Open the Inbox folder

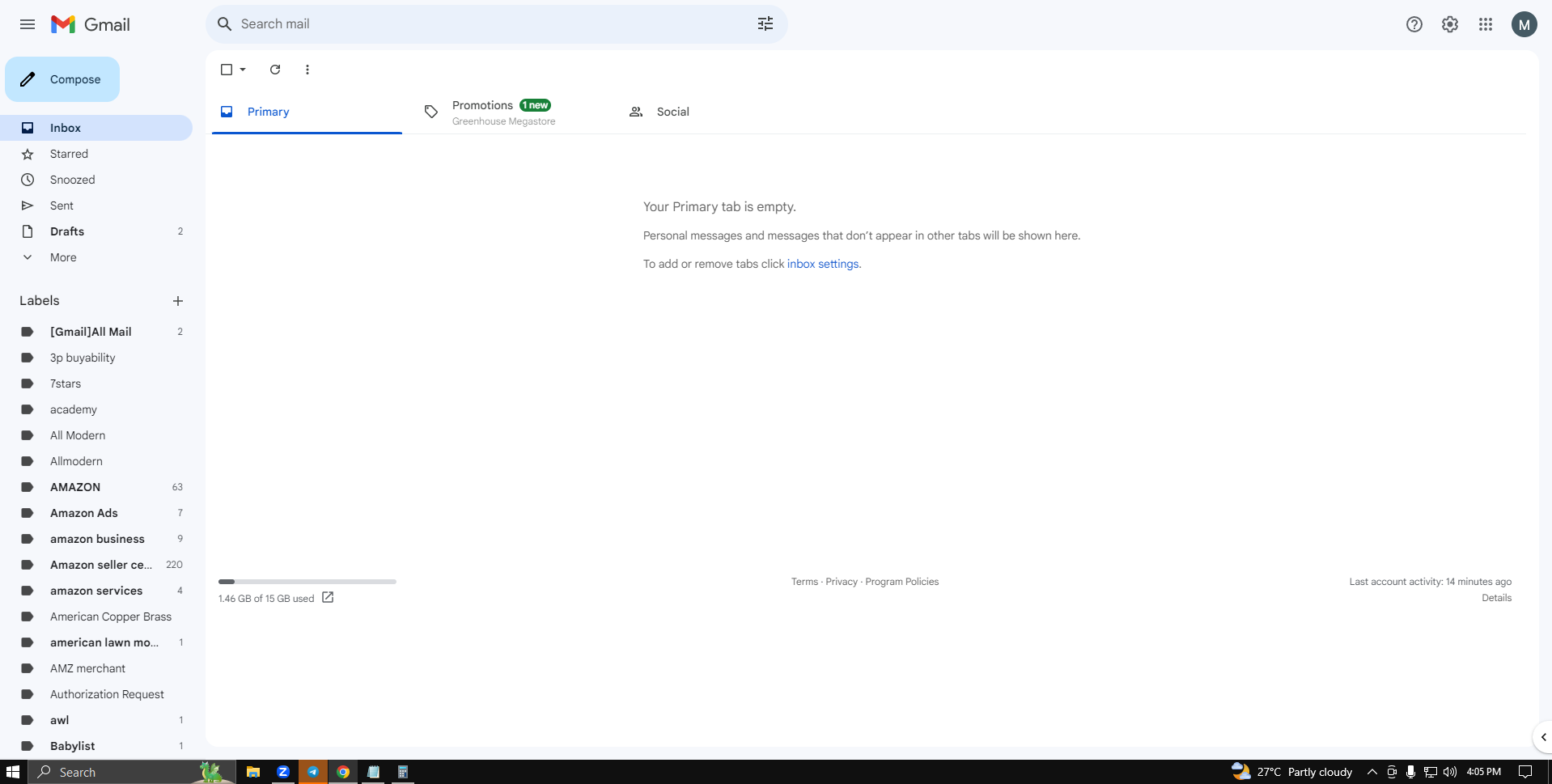point(96,128)
